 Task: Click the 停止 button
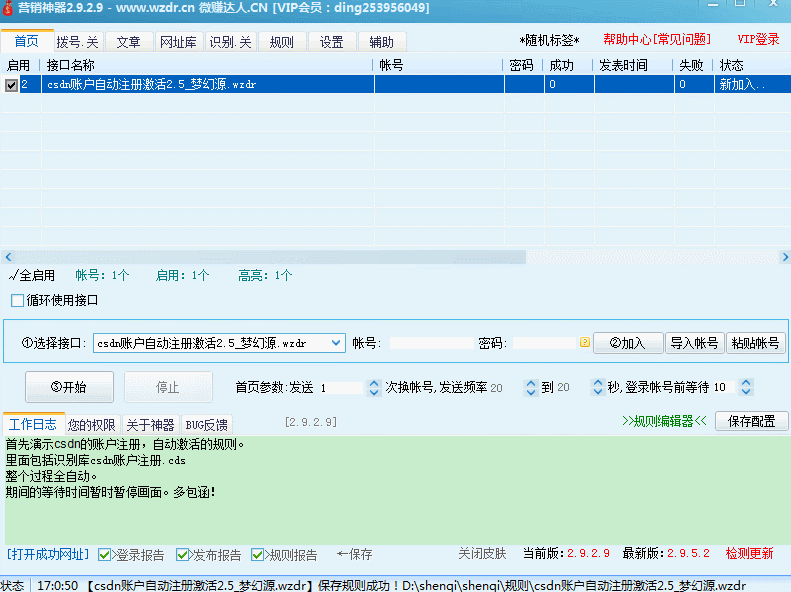[x=167, y=387]
